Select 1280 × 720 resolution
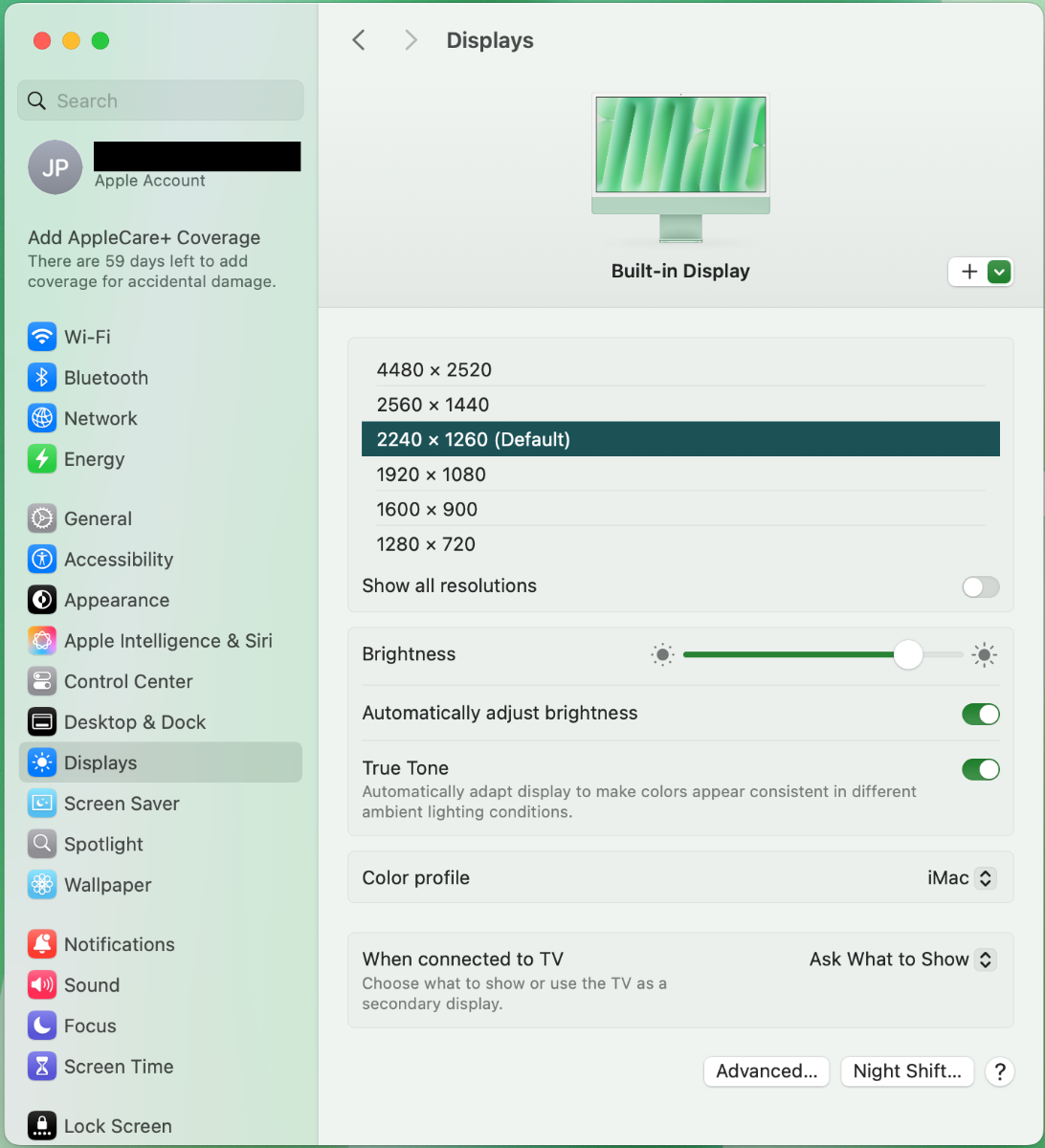 coord(680,544)
